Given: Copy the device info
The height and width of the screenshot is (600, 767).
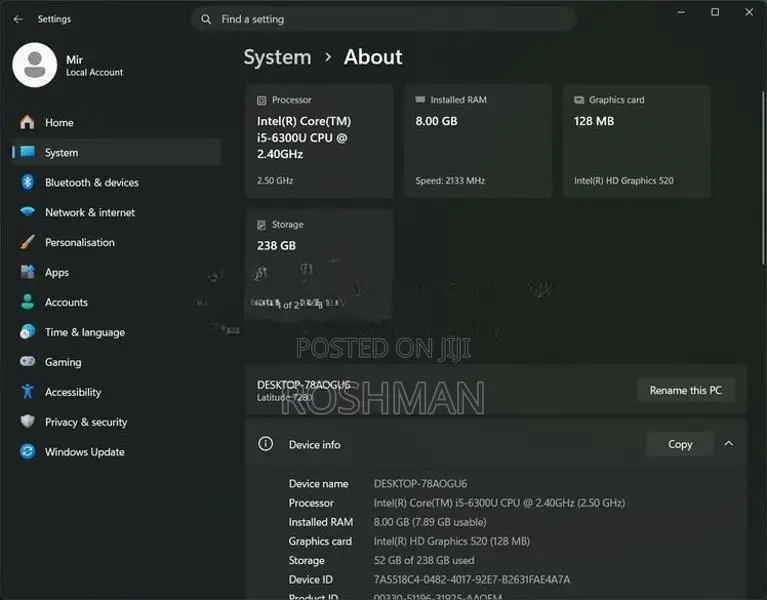Looking at the screenshot, I should point(679,444).
